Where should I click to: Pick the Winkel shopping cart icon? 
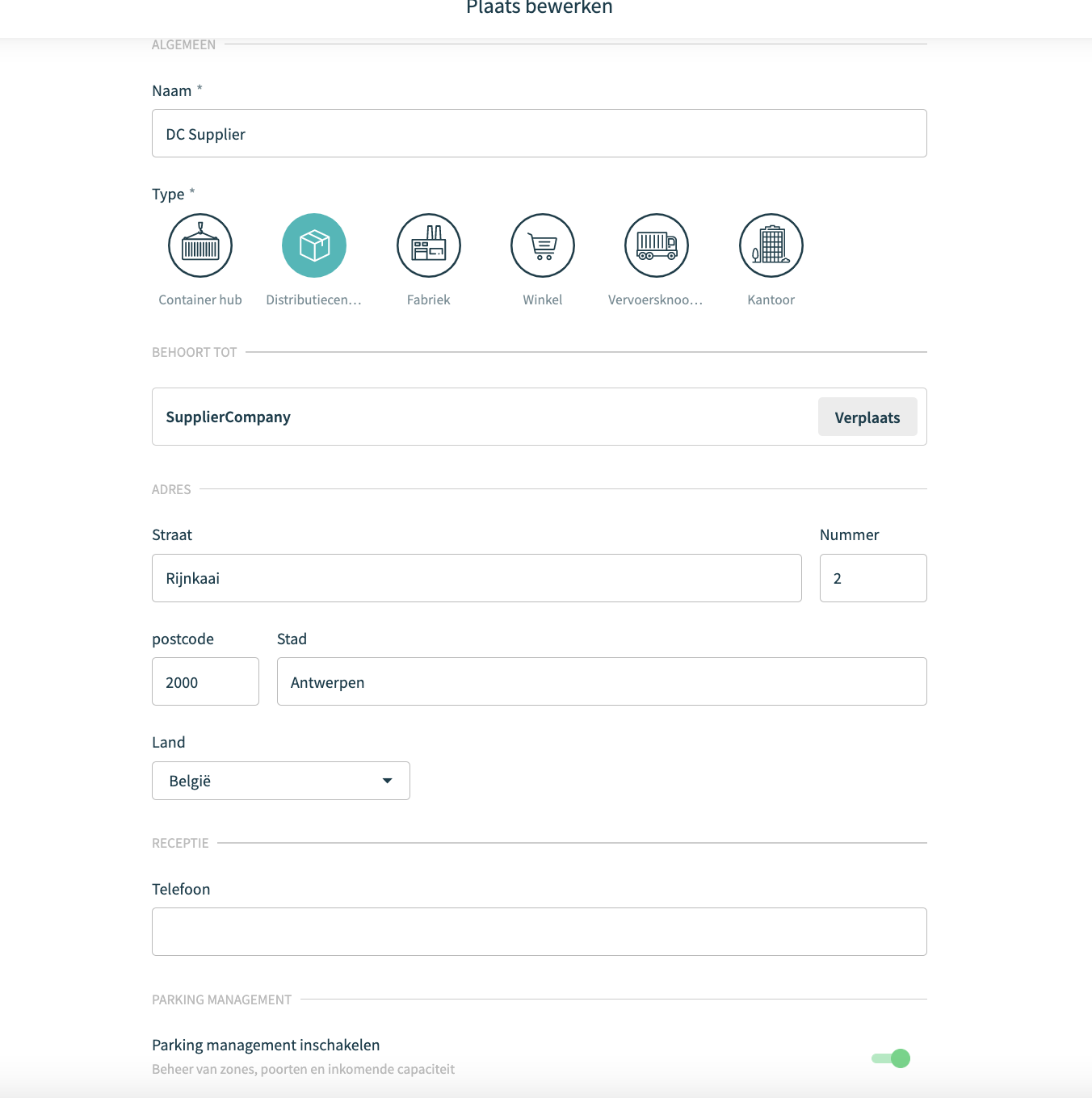[x=543, y=245]
